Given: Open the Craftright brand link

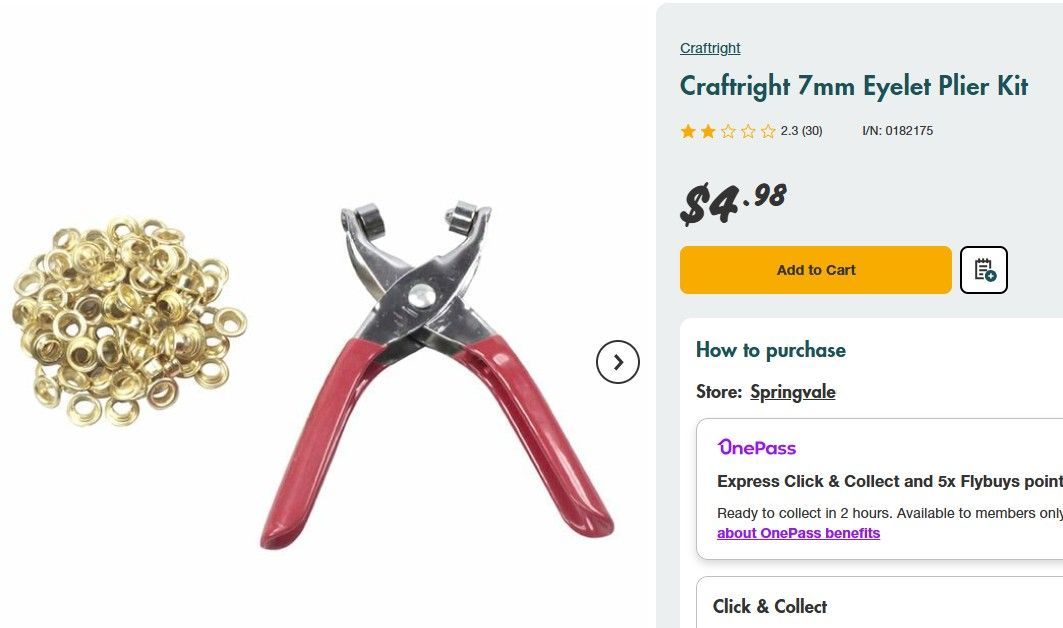Looking at the screenshot, I should pos(710,48).
